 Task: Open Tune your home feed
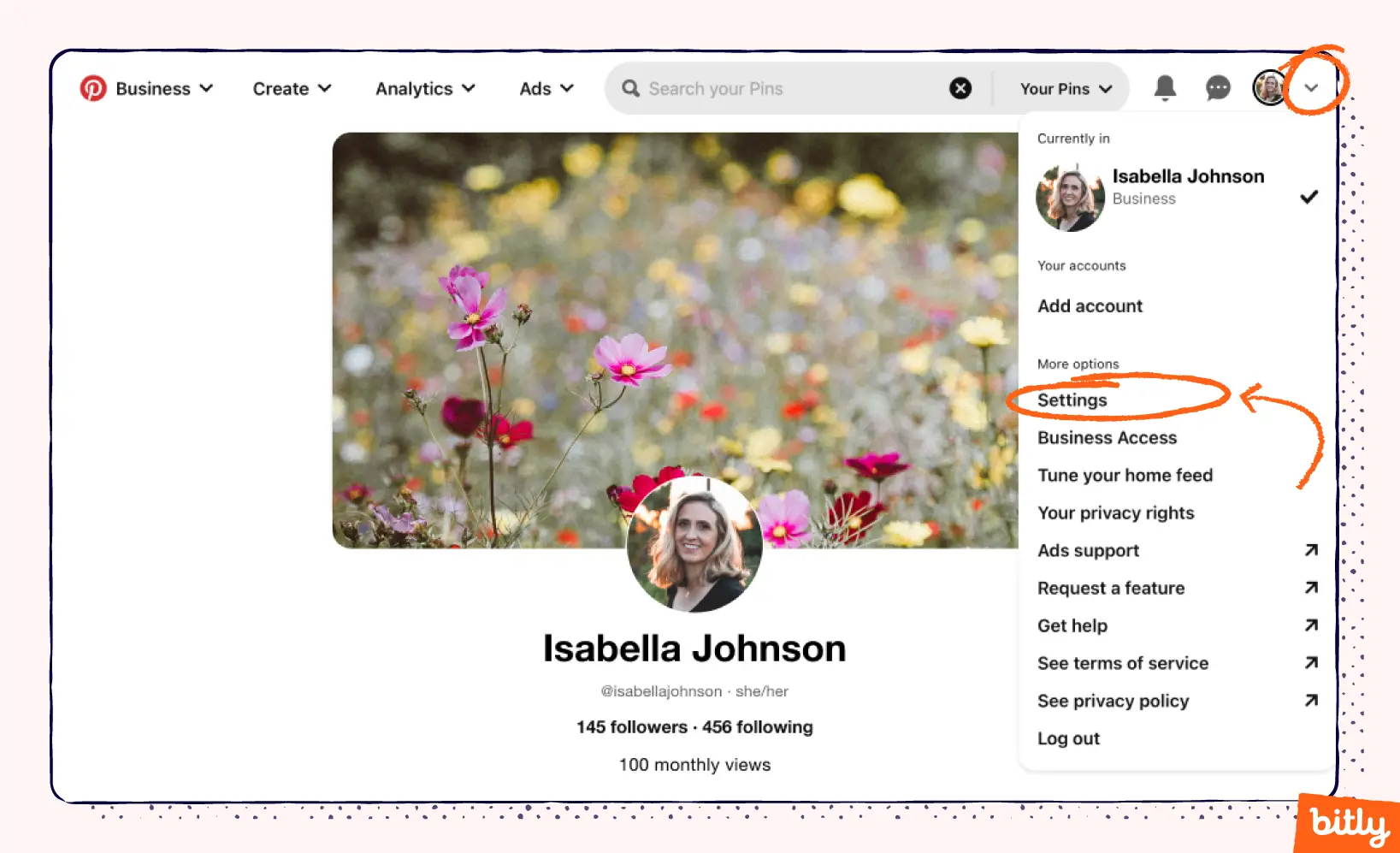point(1125,475)
